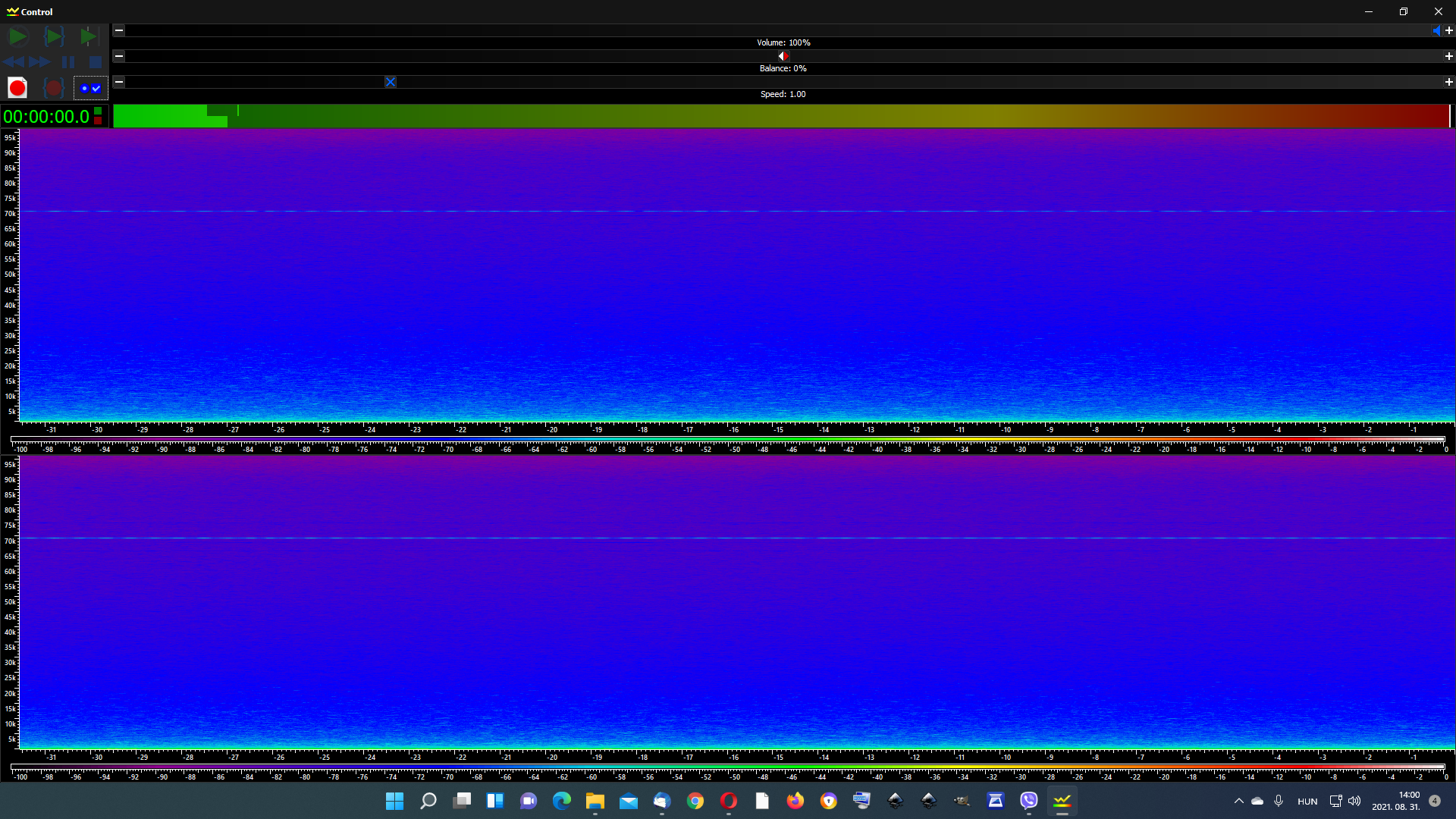Open File Explorer from the taskbar
1456x819 pixels.
pyautogui.click(x=595, y=801)
